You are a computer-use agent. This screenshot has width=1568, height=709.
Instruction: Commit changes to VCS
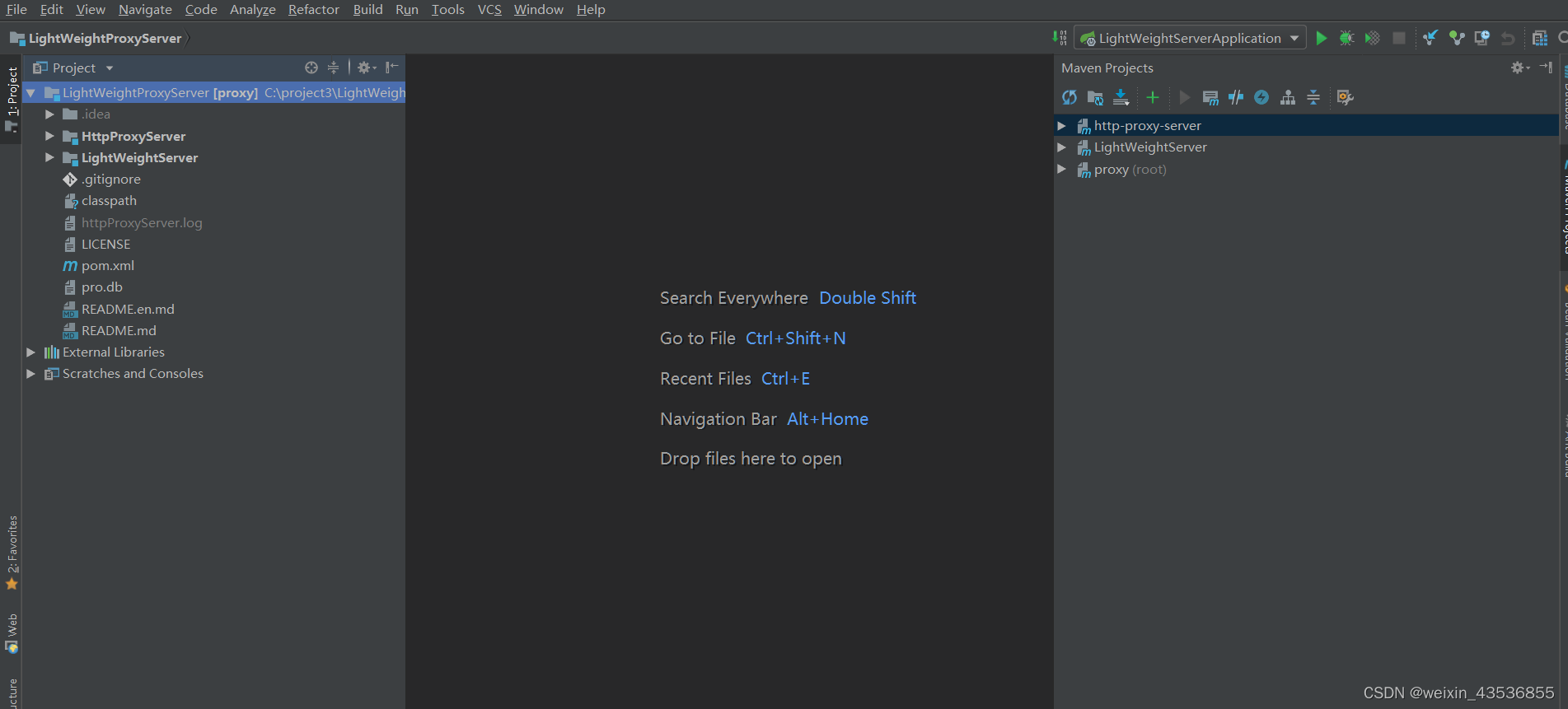1457,38
